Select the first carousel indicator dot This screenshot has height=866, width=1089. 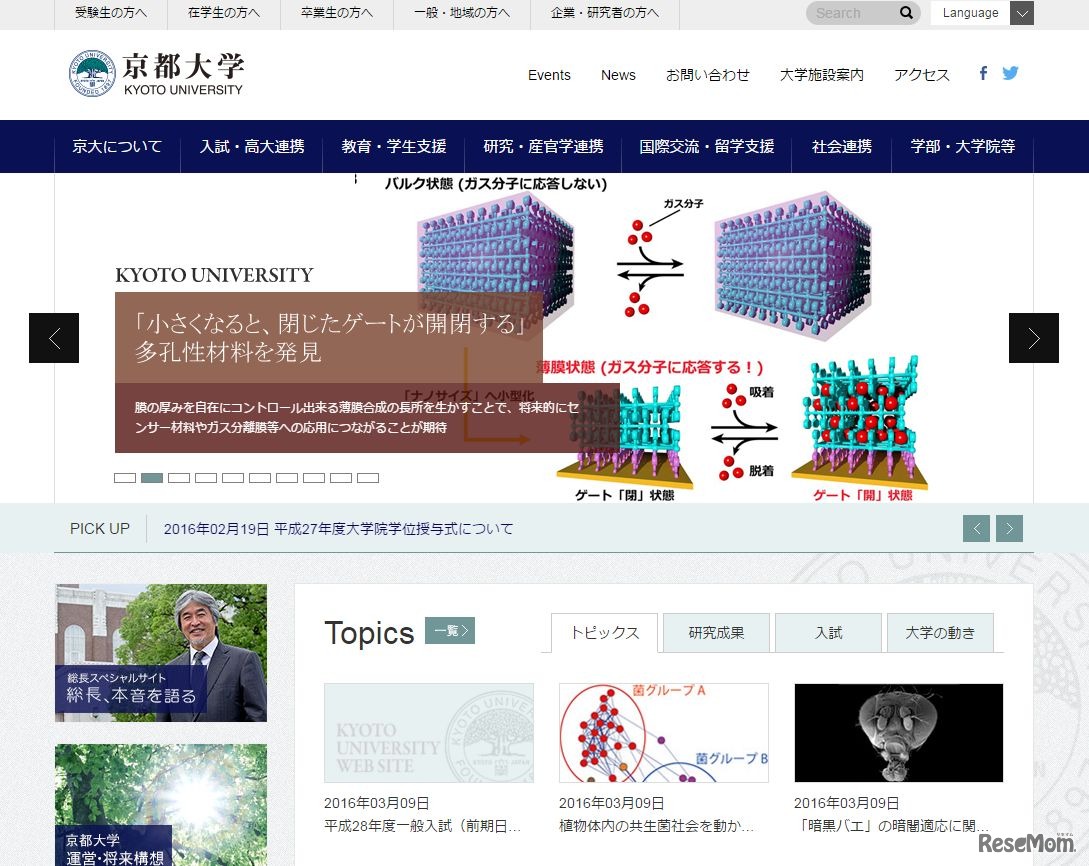coord(124,477)
